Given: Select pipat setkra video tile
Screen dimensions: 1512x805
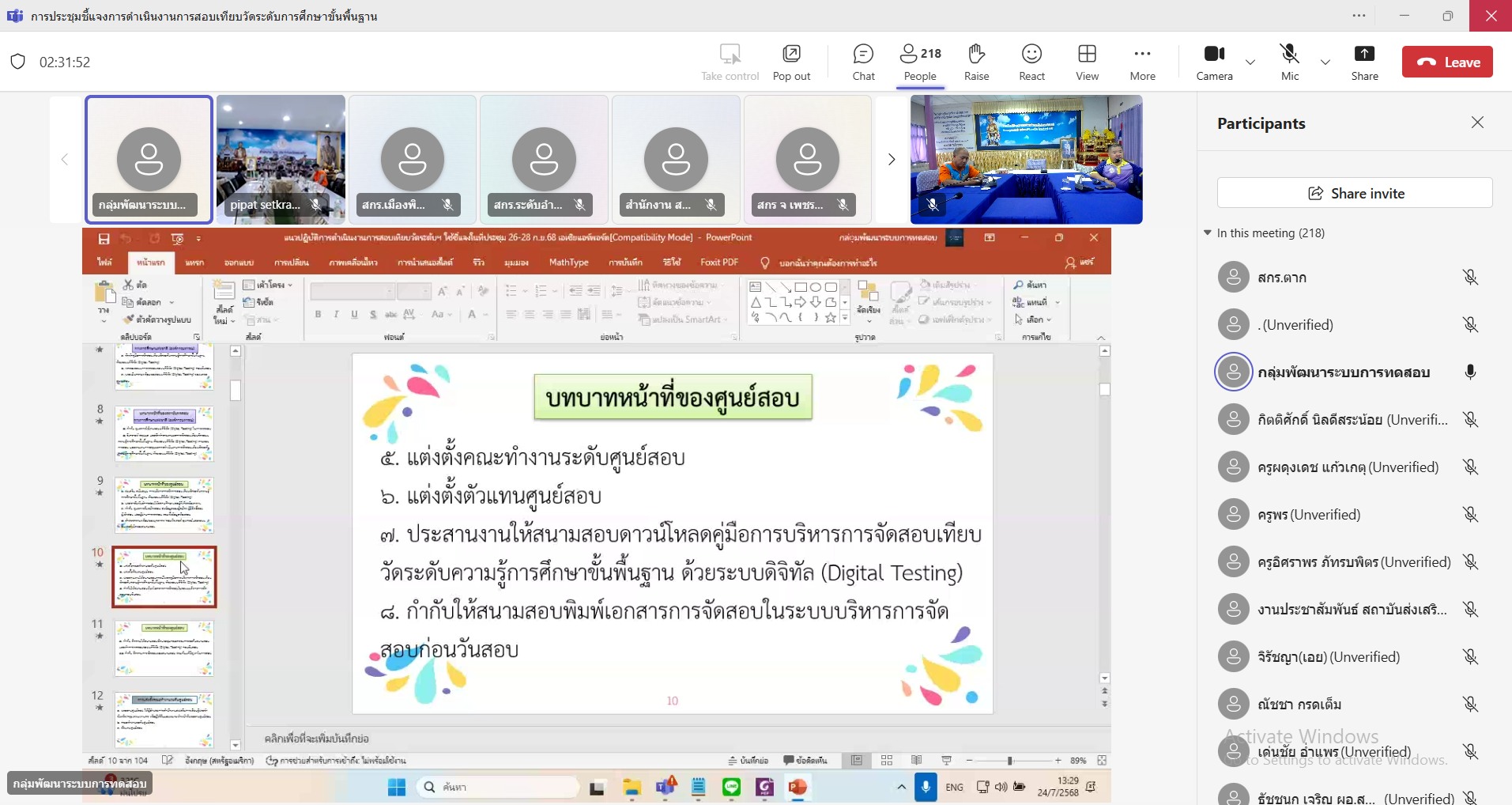Looking at the screenshot, I should click(x=281, y=160).
